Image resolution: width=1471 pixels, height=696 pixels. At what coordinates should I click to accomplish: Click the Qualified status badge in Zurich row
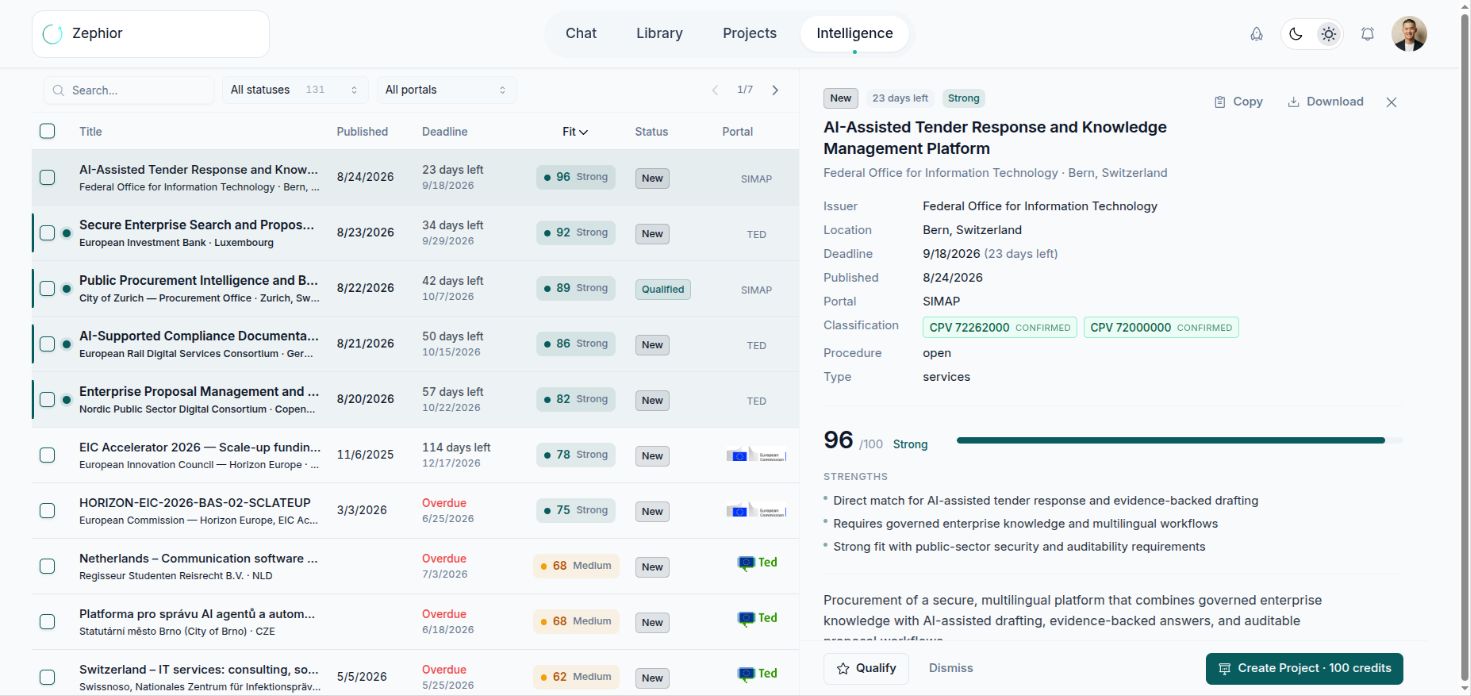(663, 289)
